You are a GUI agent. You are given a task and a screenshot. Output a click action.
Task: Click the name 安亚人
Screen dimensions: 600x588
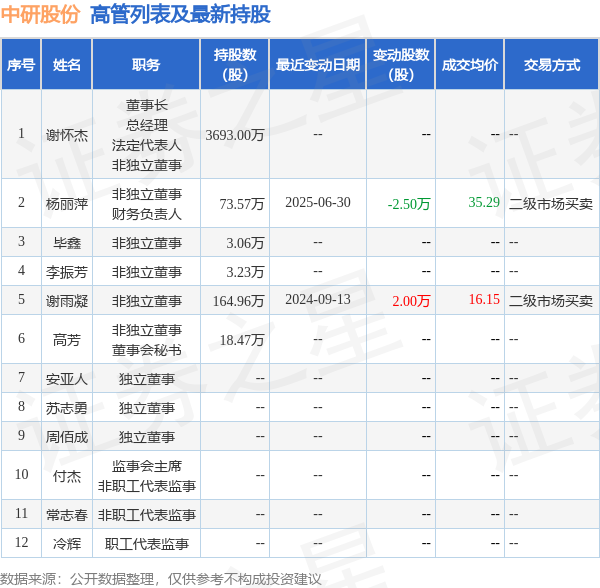67,379
